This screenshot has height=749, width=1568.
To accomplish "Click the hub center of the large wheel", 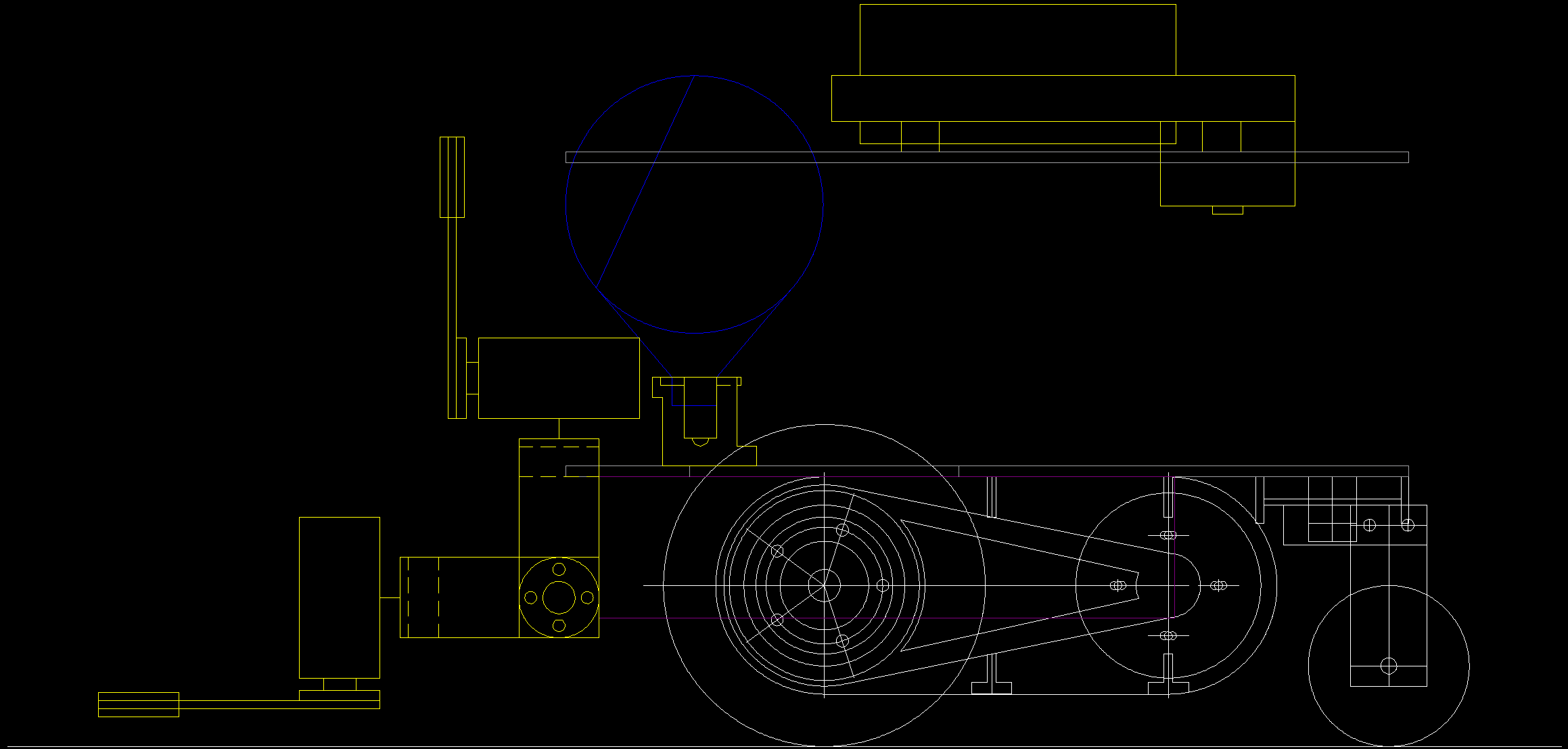I will pyautogui.click(x=824, y=585).
